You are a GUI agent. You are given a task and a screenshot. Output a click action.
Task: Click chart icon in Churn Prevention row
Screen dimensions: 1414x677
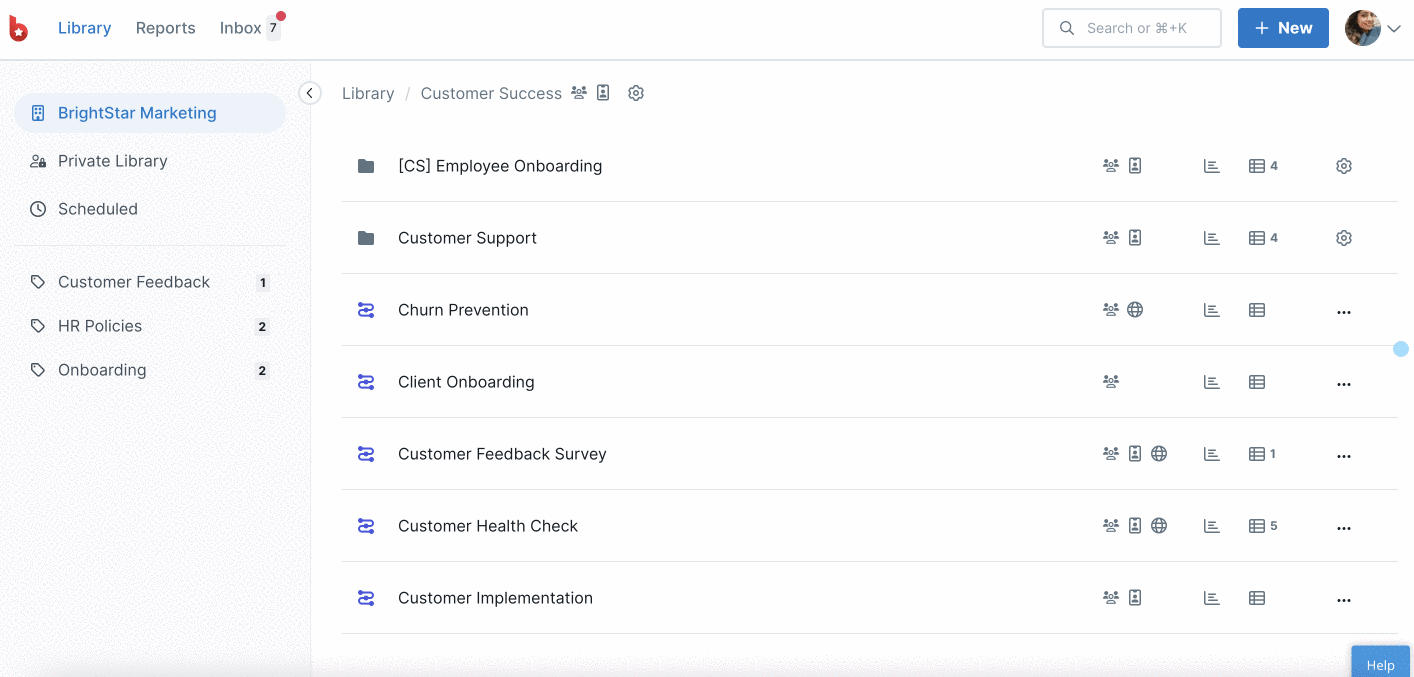[x=1212, y=310]
